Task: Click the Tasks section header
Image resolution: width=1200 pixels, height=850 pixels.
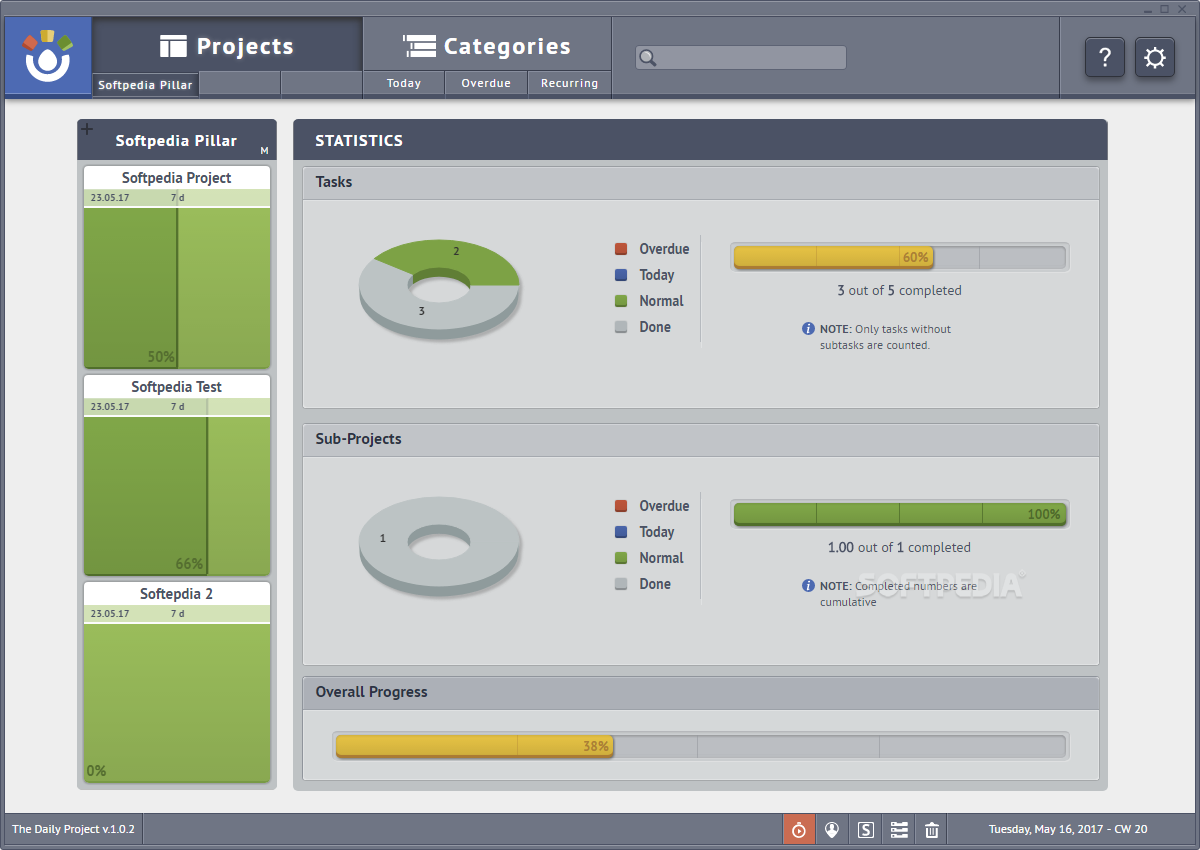Action: (x=701, y=182)
